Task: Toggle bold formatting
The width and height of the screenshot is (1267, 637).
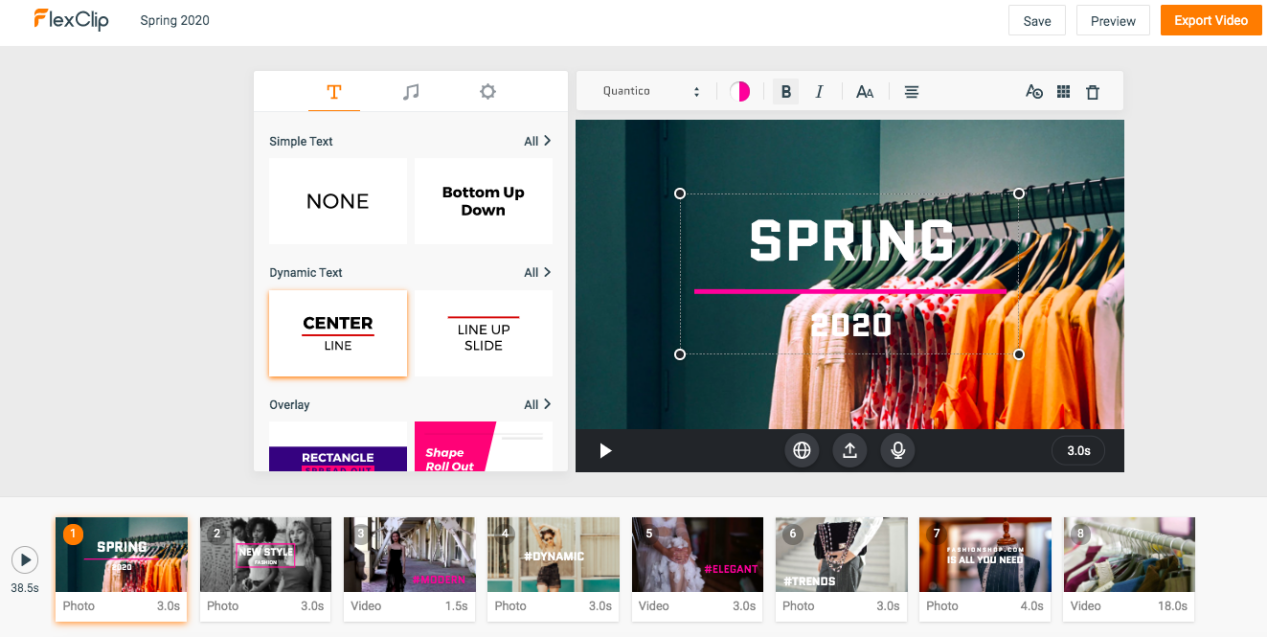Action: pyautogui.click(x=786, y=92)
